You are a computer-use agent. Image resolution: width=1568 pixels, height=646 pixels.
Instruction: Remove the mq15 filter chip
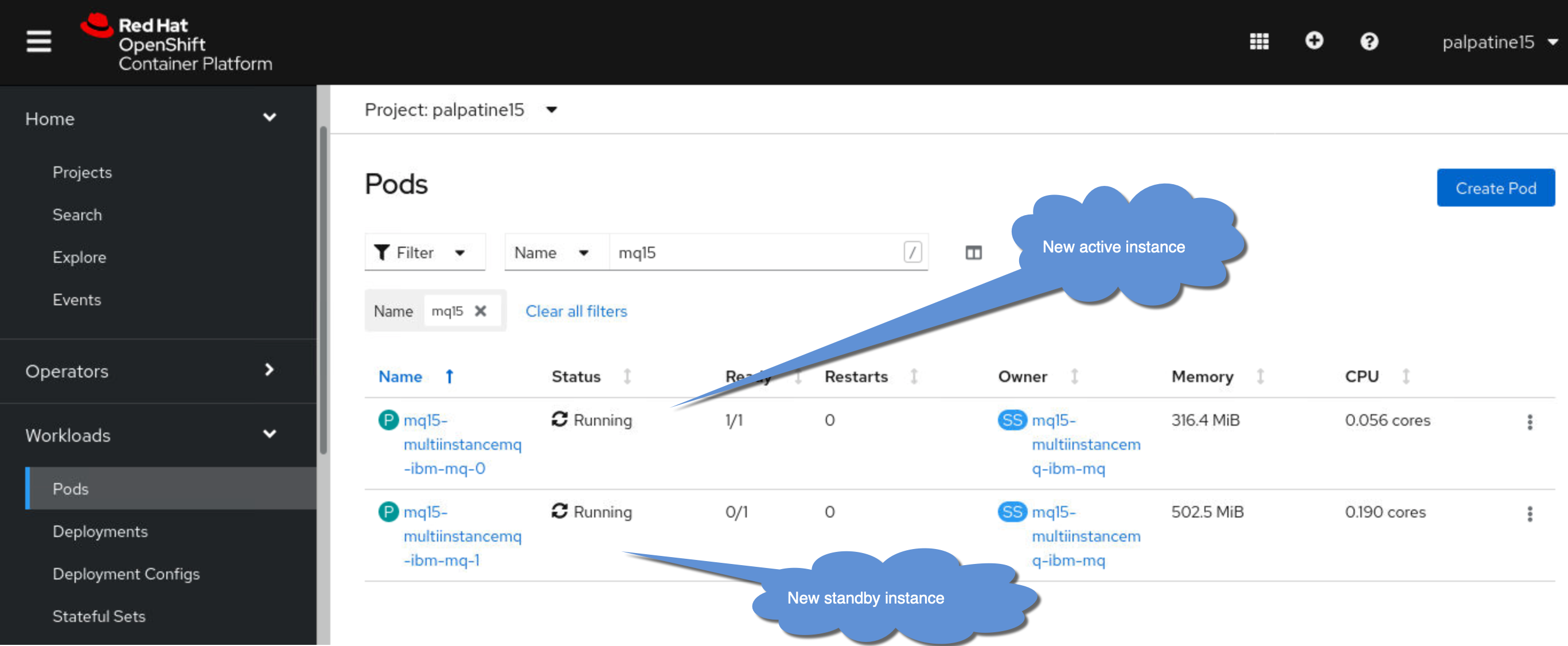click(480, 311)
